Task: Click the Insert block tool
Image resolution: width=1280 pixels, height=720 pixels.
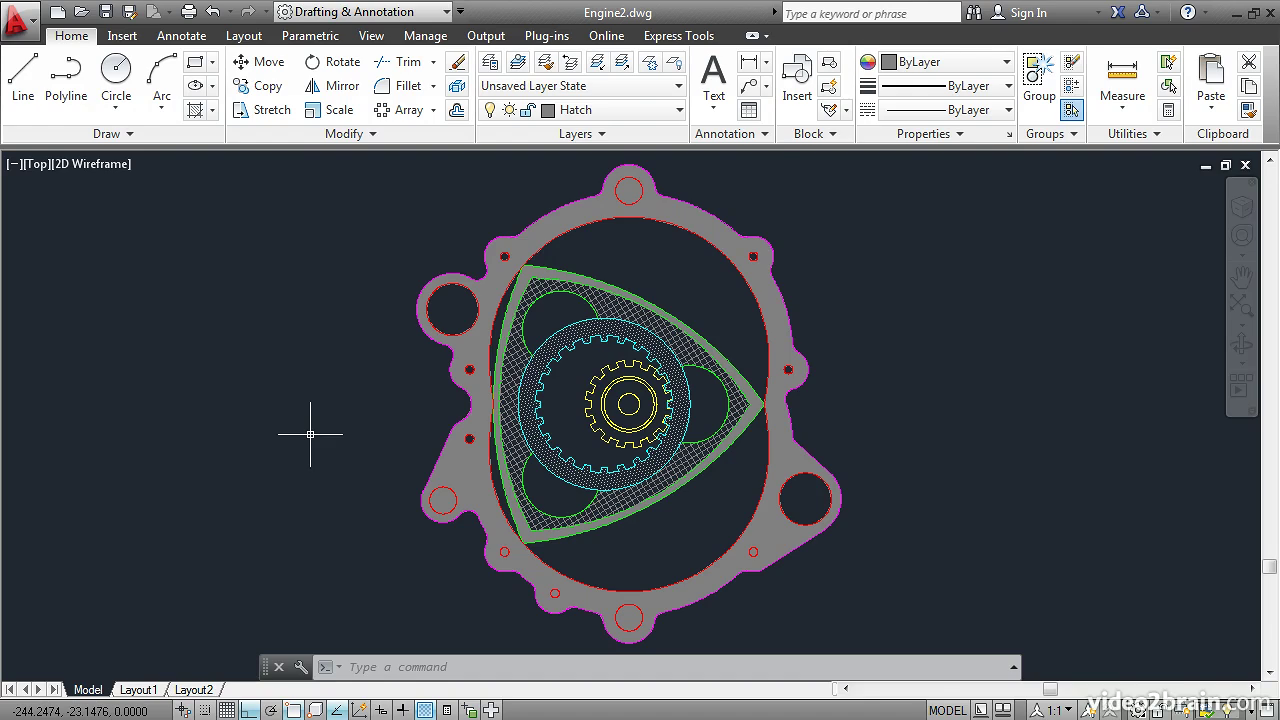Action: (x=797, y=78)
